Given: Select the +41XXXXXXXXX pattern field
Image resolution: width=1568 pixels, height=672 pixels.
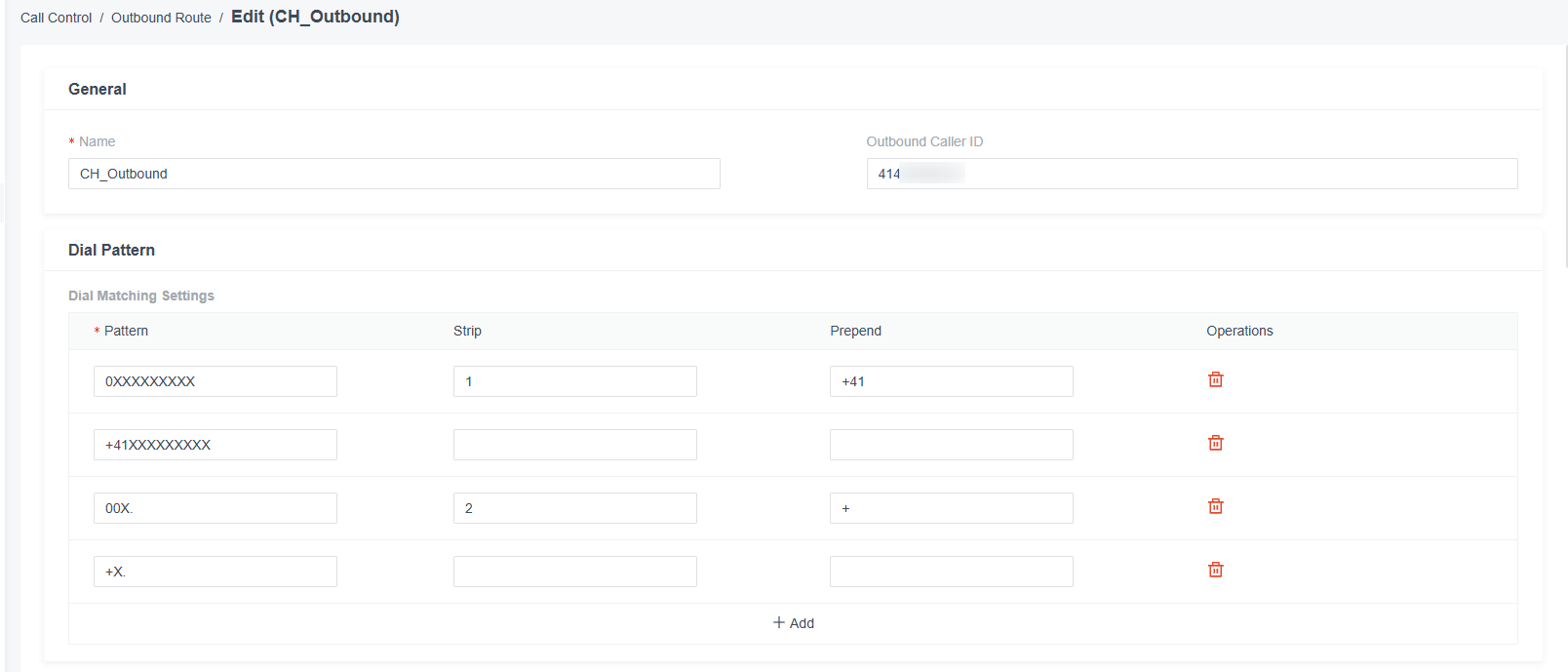Looking at the screenshot, I should click(x=216, y=445).
